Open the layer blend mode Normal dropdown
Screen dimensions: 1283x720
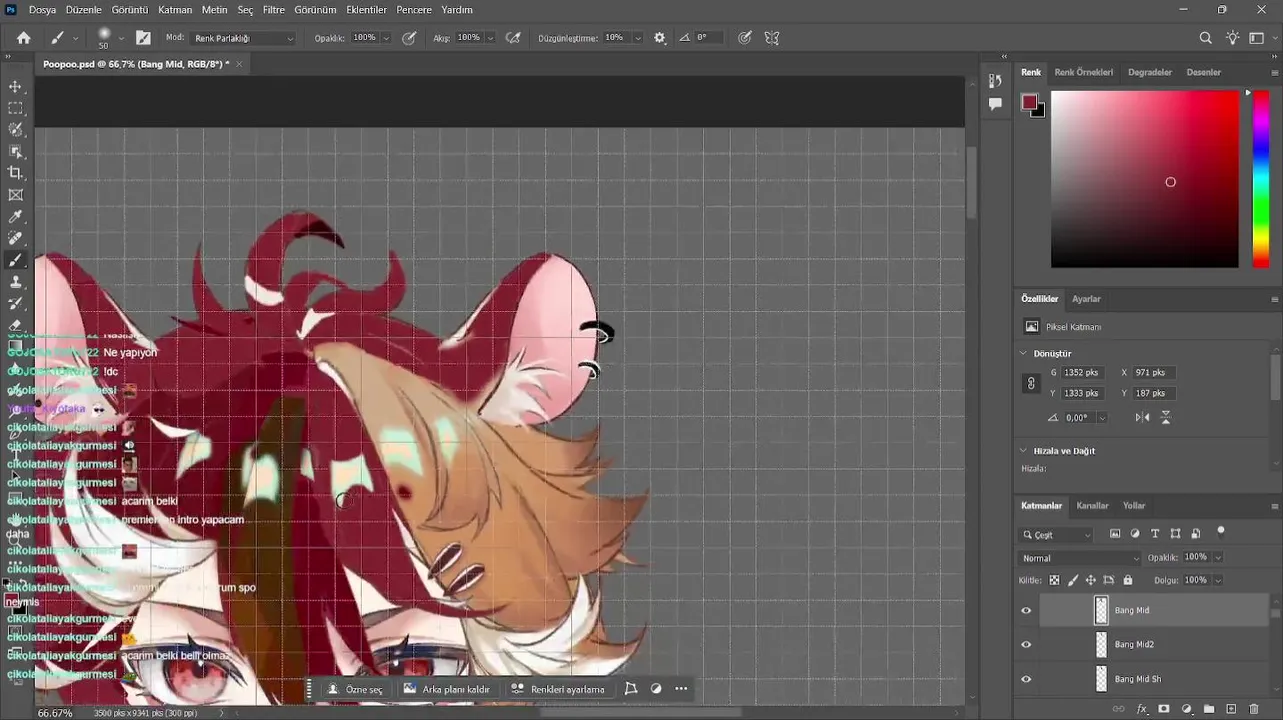coord(1079,558)
